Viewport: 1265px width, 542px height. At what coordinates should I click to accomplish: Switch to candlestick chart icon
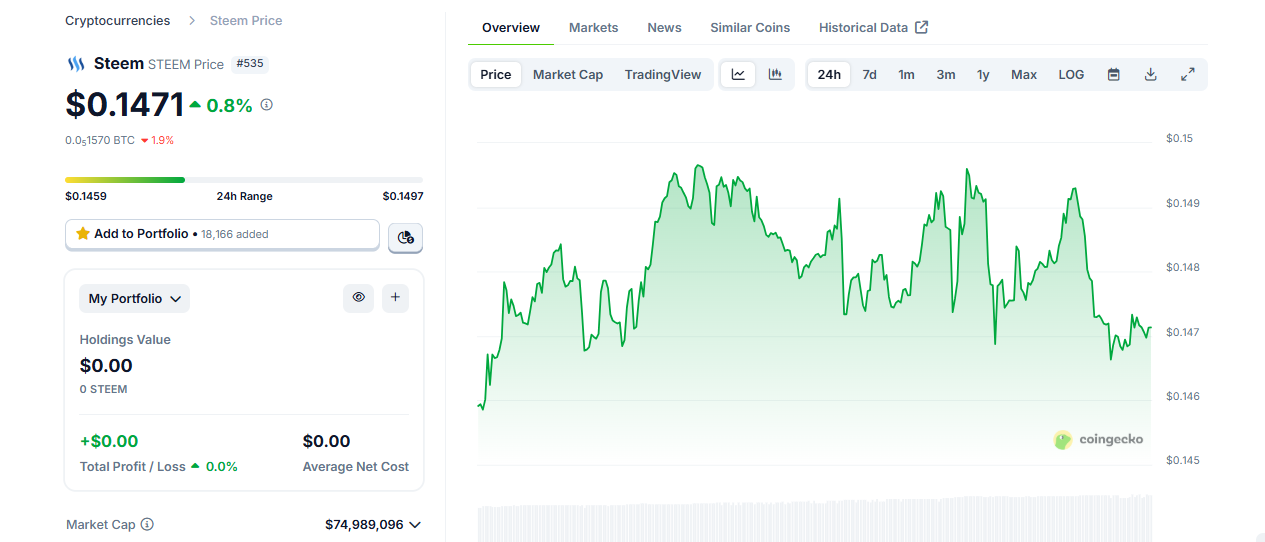[x=775, y=74]
